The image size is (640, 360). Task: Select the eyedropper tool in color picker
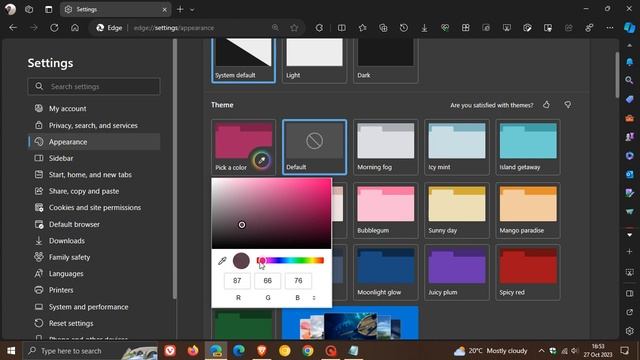coord(222,261)
